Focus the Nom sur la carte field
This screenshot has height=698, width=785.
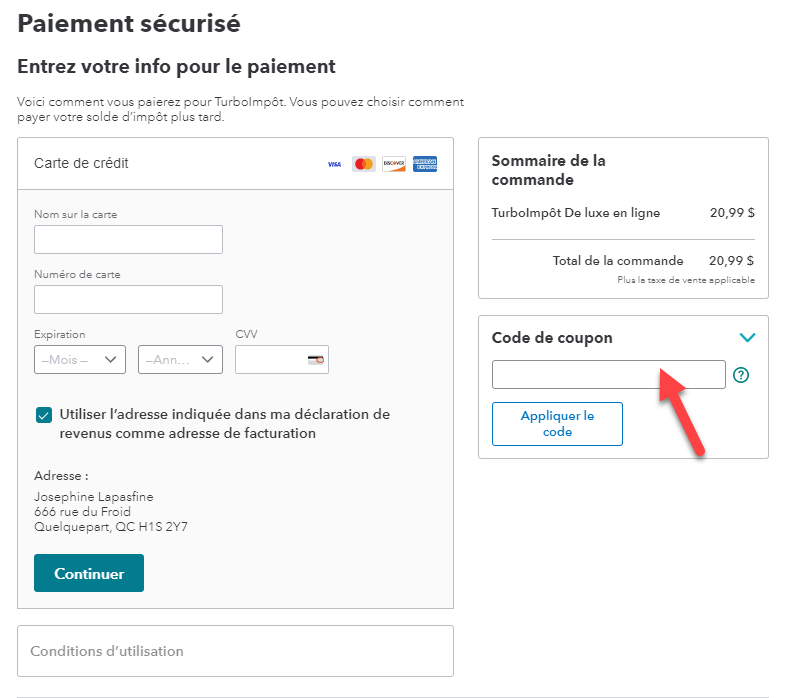click(128, 240)
